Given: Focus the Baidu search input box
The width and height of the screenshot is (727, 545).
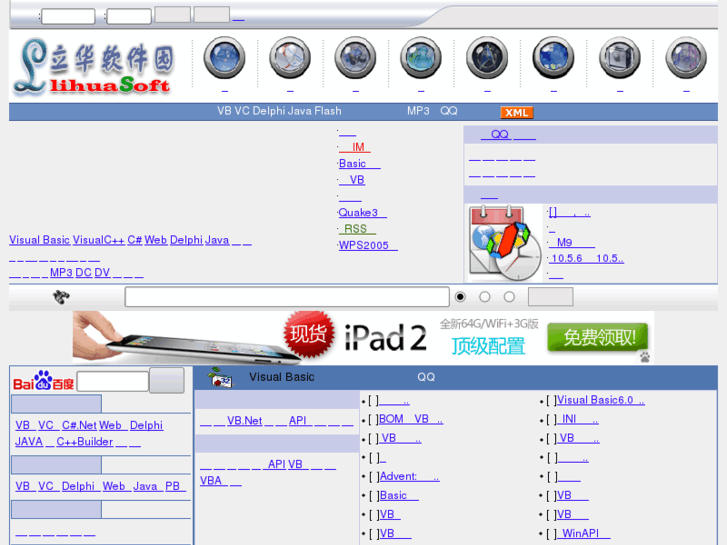Looking at the screenshot, I should click(113, 381).
